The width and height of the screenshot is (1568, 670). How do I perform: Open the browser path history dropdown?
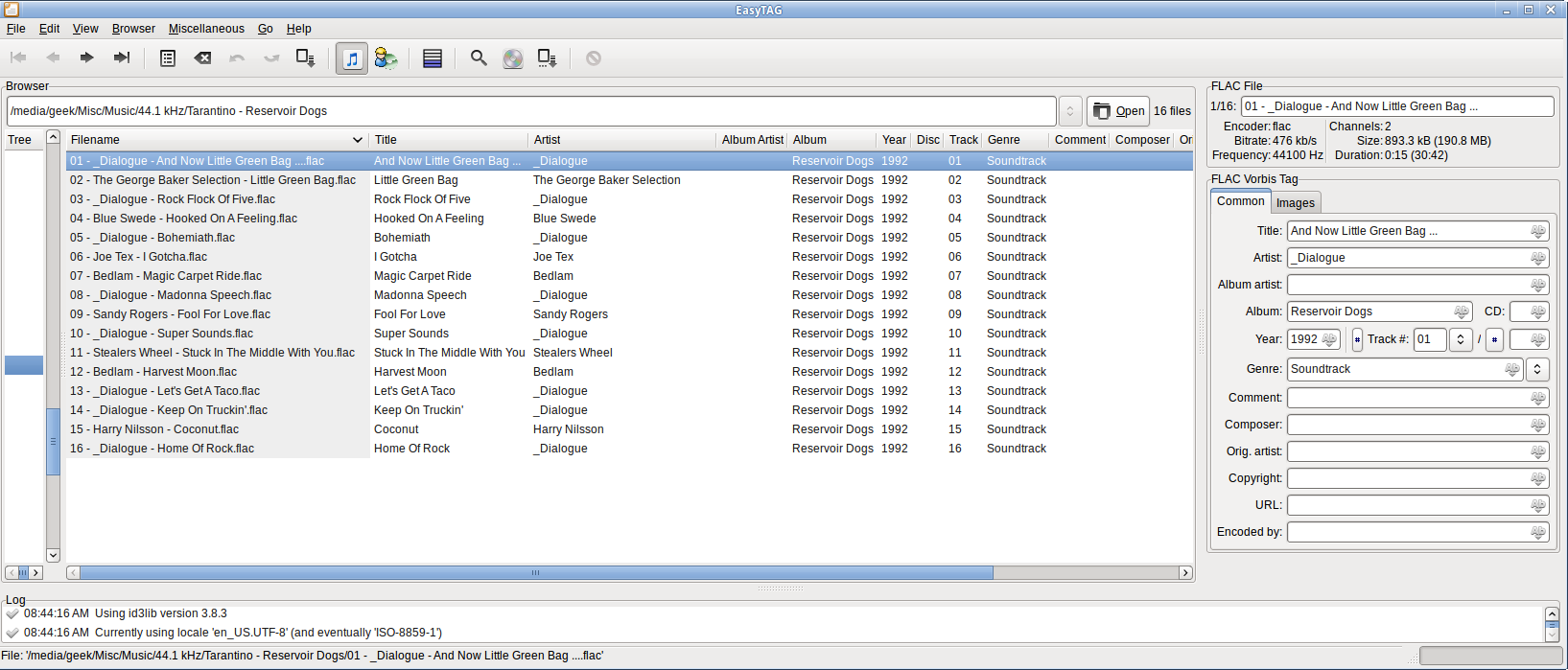1070,111
